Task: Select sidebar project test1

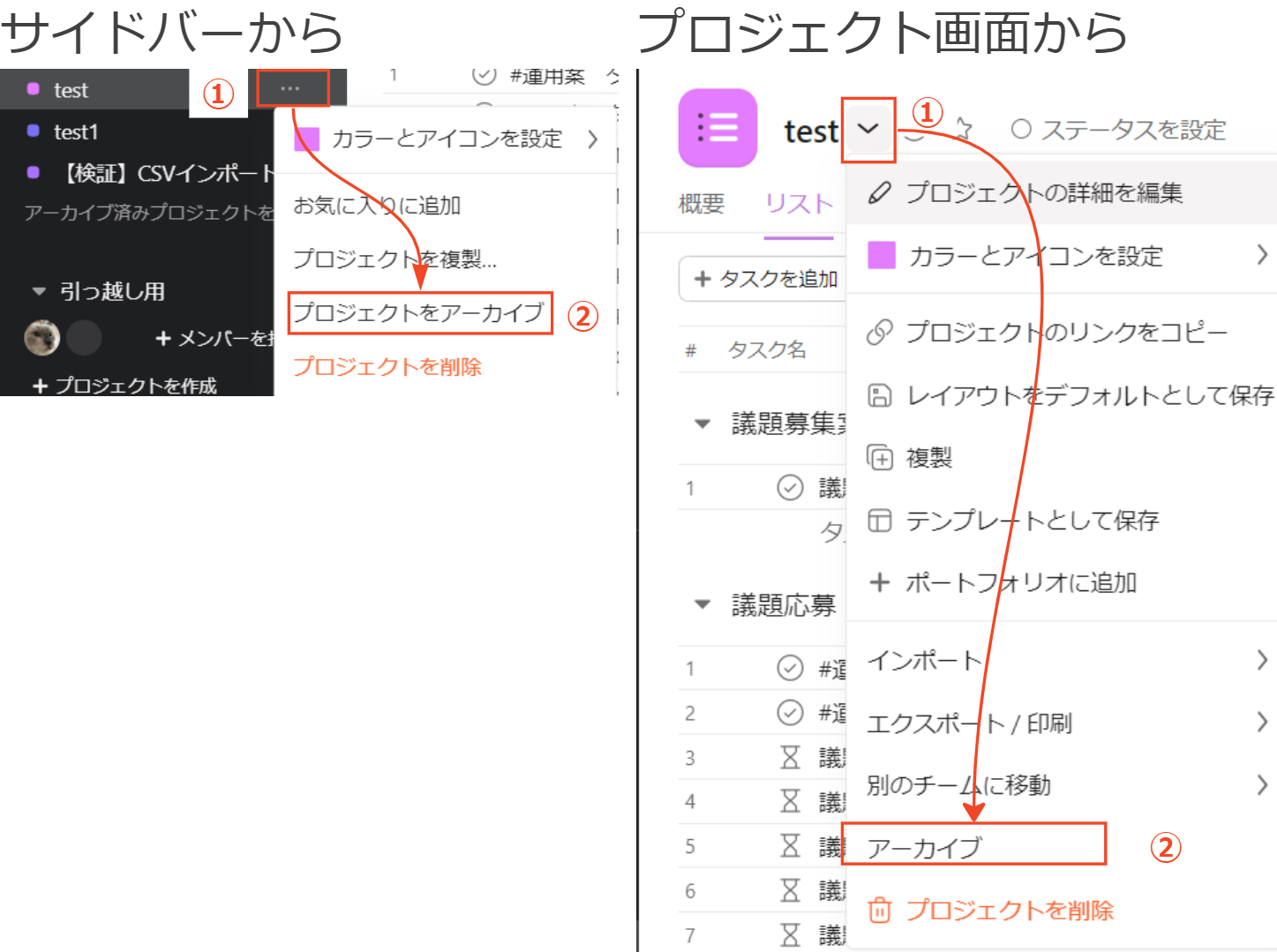Action: (75, 131)
